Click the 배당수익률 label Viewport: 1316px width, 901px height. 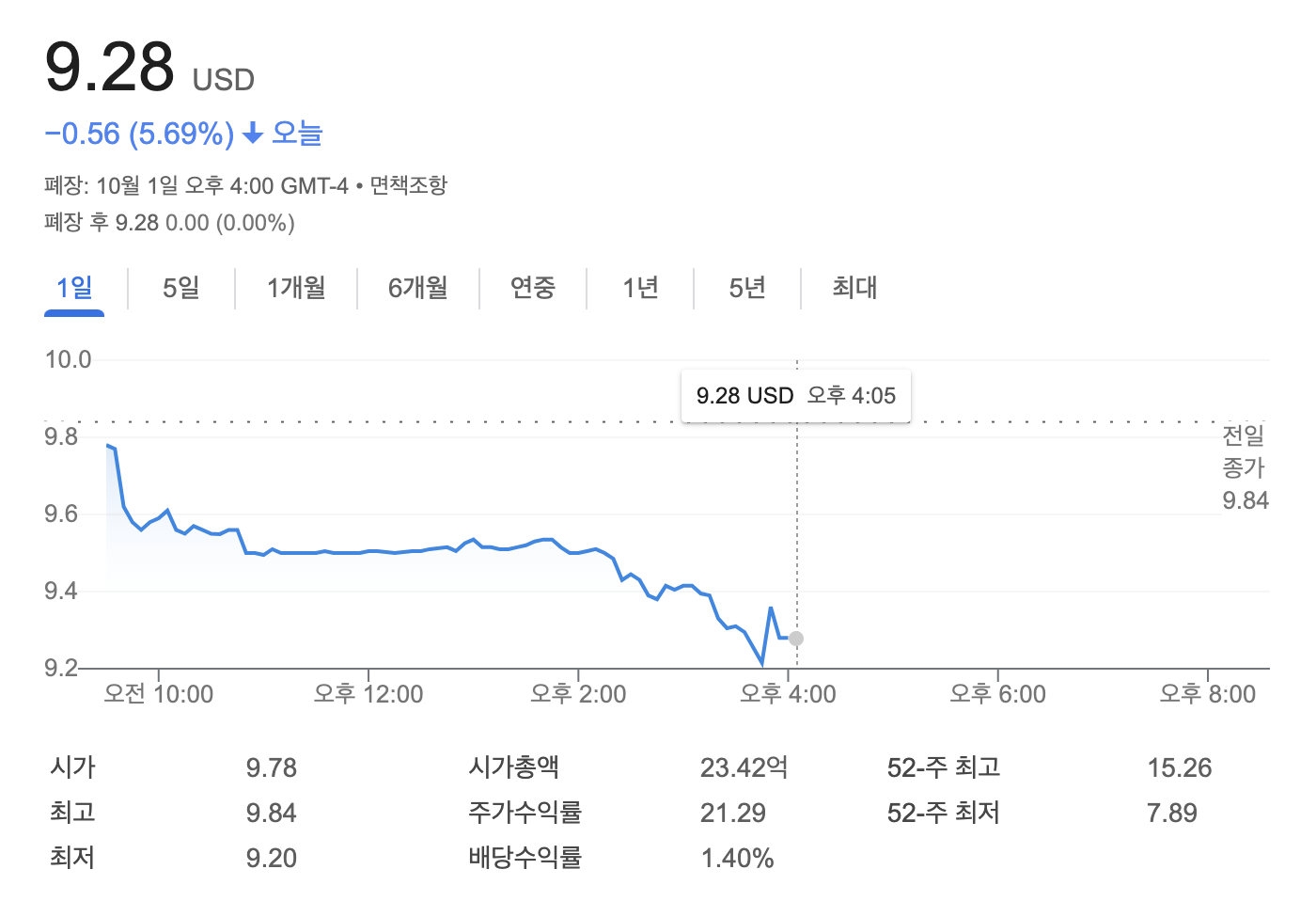pyautogui.click(x=525, y=858)
